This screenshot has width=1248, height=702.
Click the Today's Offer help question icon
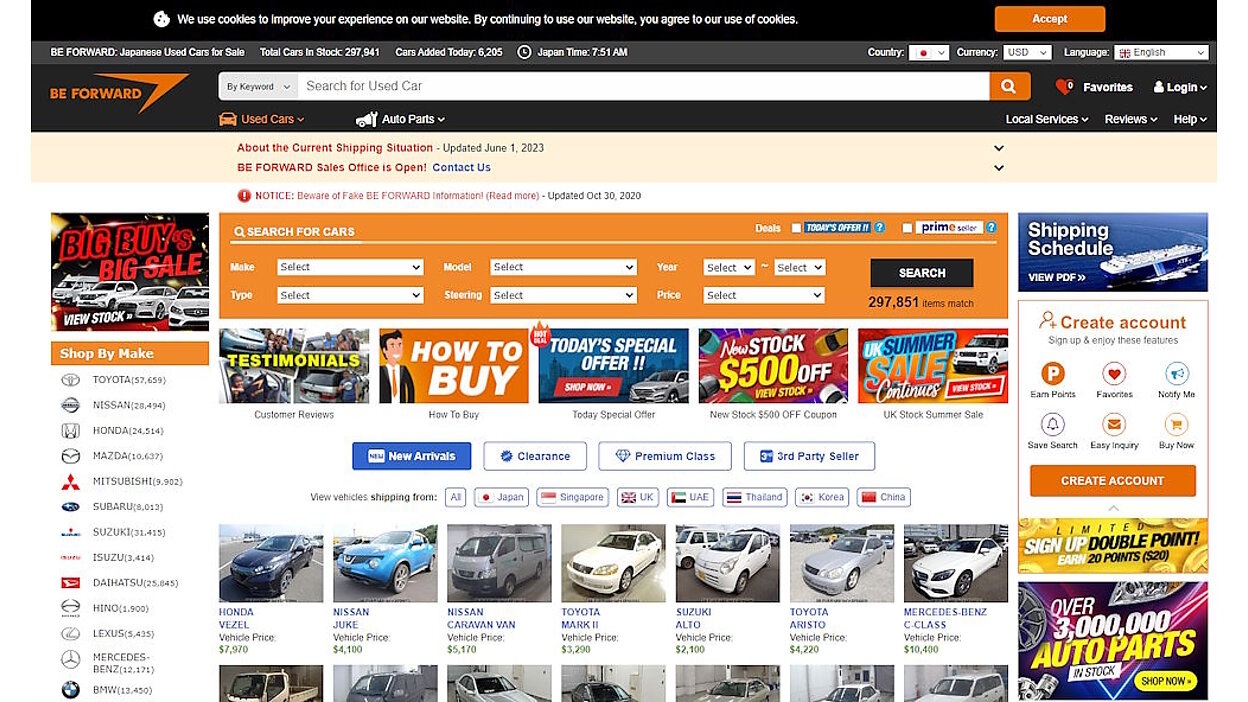880,228
